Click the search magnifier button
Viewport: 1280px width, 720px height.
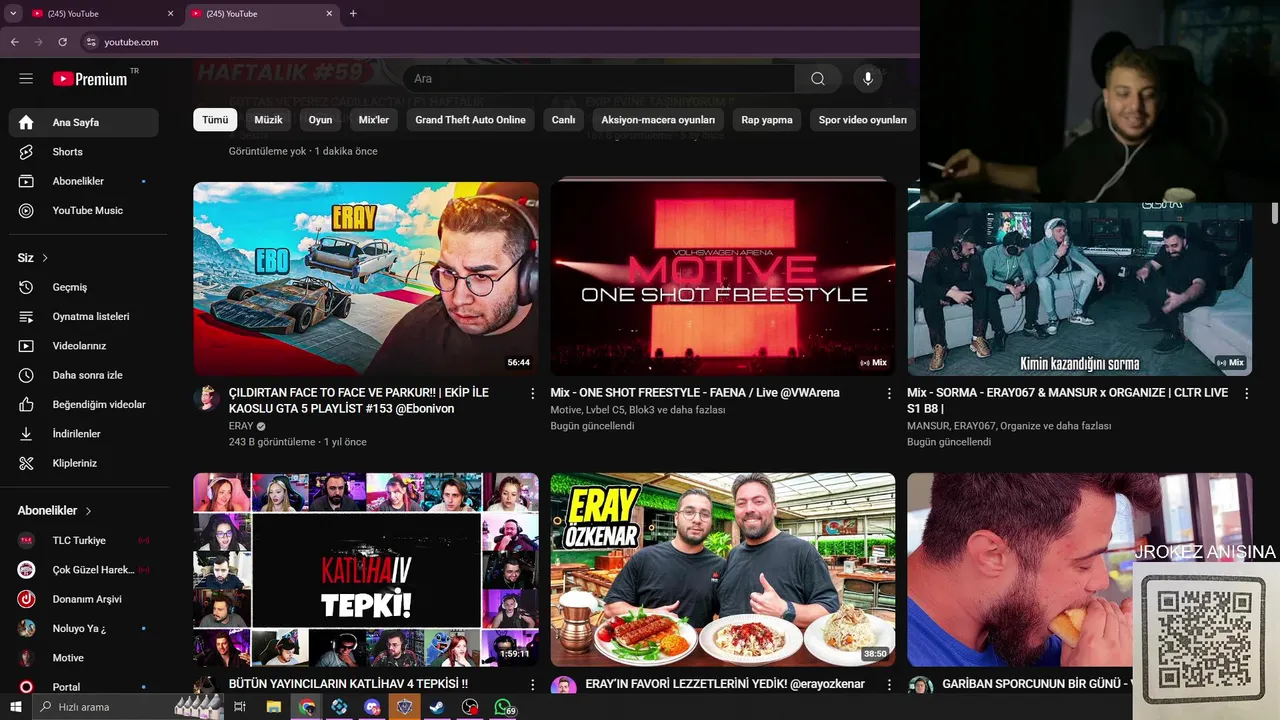pyautogui.click(x=818, y=79)
